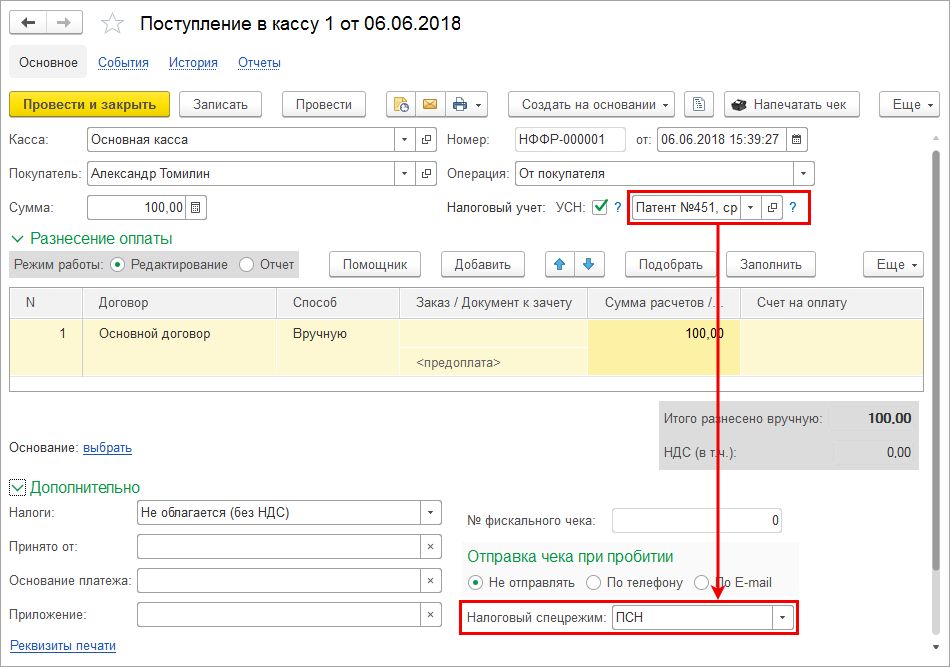
Task: Click the 'Добавить' button
Action: coord(482,264)
